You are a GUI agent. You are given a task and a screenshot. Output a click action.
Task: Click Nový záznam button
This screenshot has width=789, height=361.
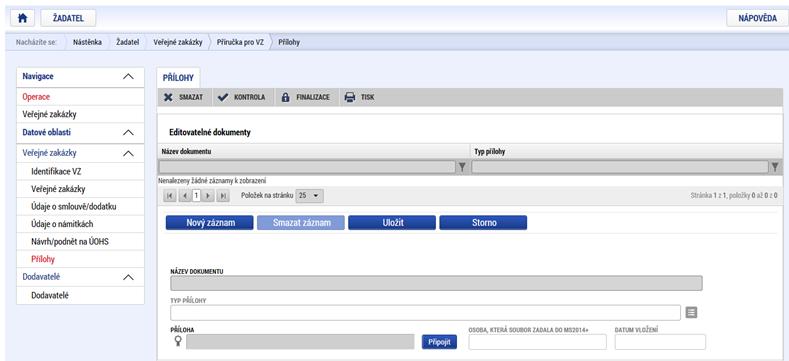pos(209,223)
